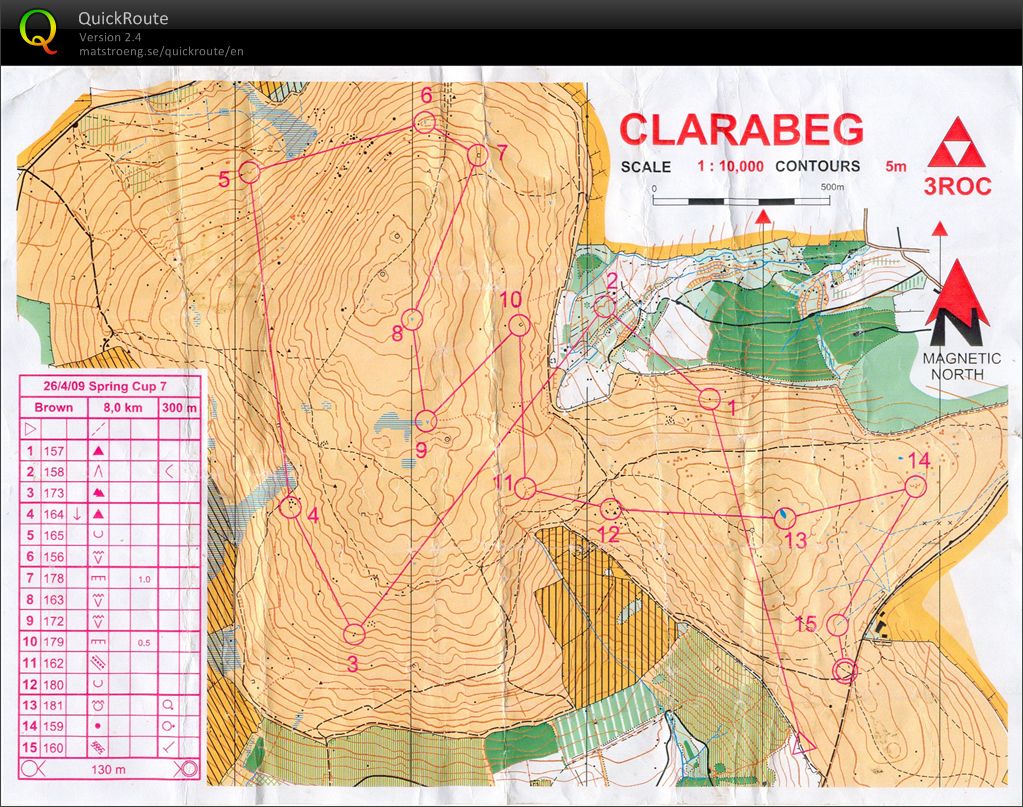Select the CONTOURS label
The width and height of the screenshot is (1023, 807).
point(817,166)
